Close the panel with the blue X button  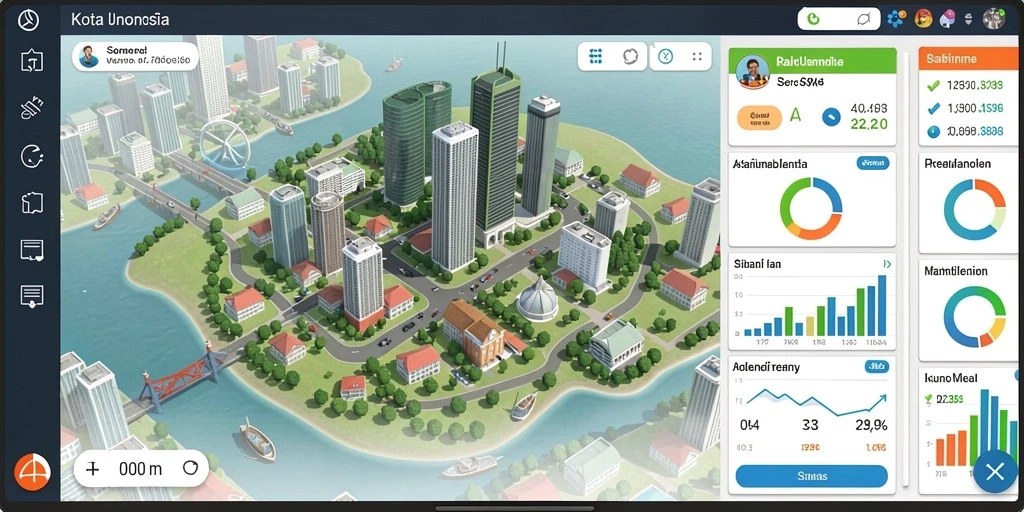point(995,471)
